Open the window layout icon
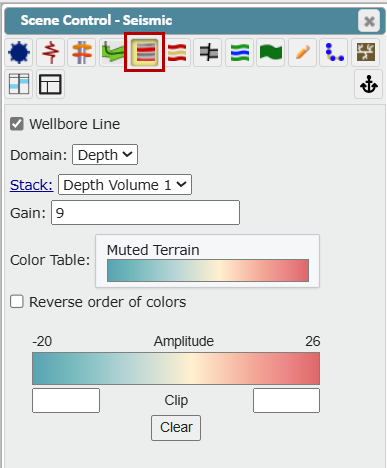 tap(50, 84)
